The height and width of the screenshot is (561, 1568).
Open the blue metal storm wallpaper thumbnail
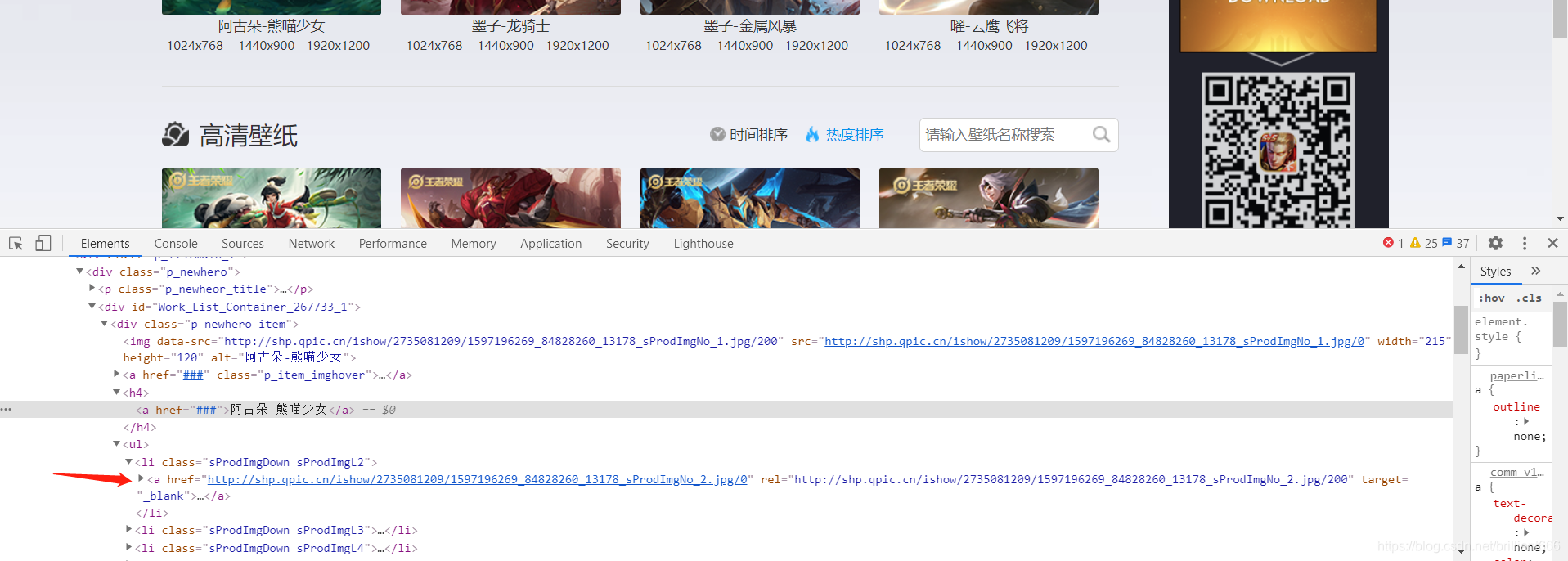click(750, 198)
